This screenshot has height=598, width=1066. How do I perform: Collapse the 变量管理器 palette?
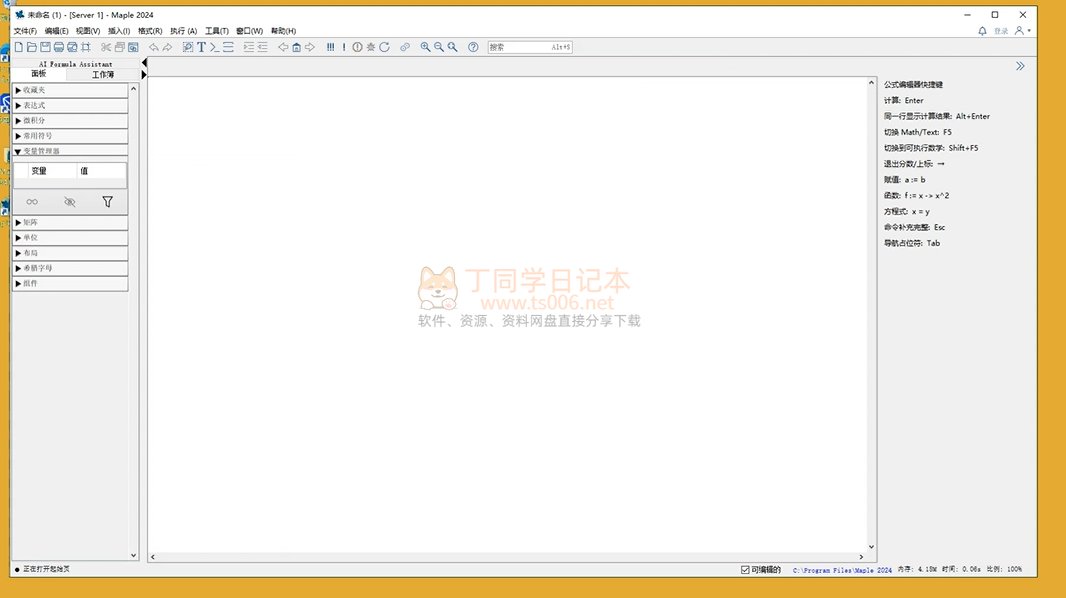pos(70,151)
